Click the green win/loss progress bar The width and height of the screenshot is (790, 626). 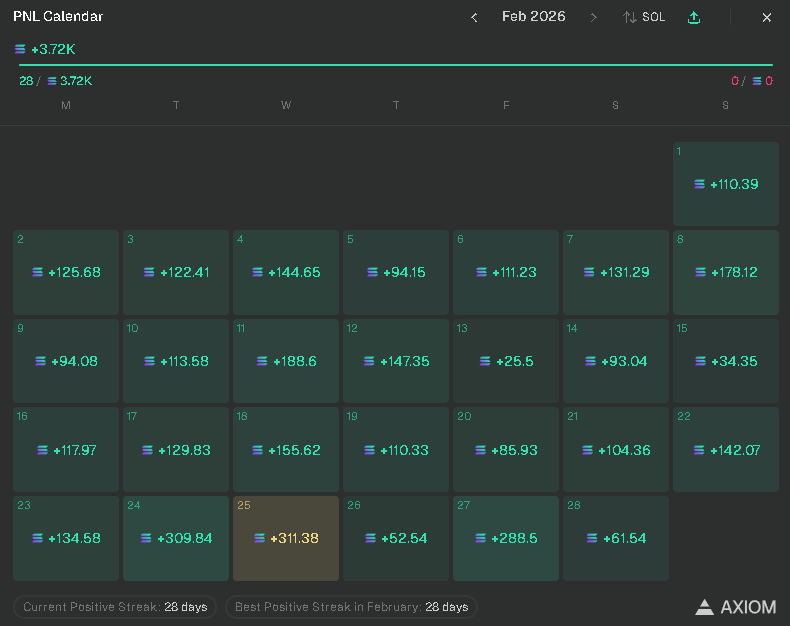click(396, 65)
